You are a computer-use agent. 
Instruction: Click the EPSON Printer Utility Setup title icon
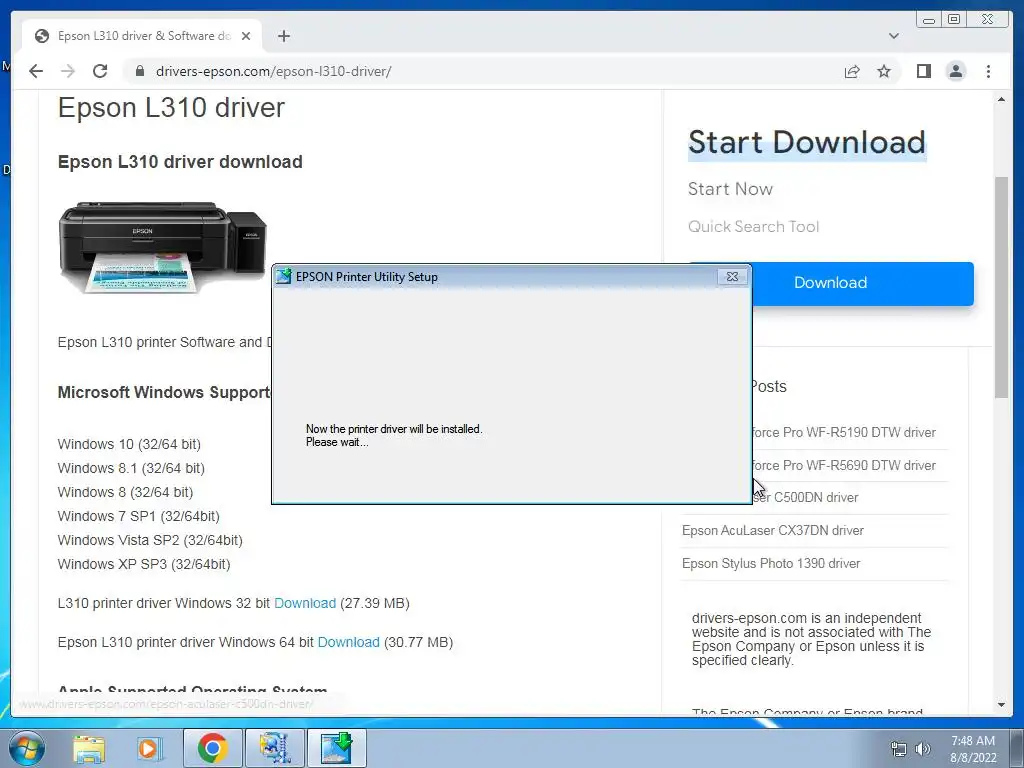pos(283,276)
